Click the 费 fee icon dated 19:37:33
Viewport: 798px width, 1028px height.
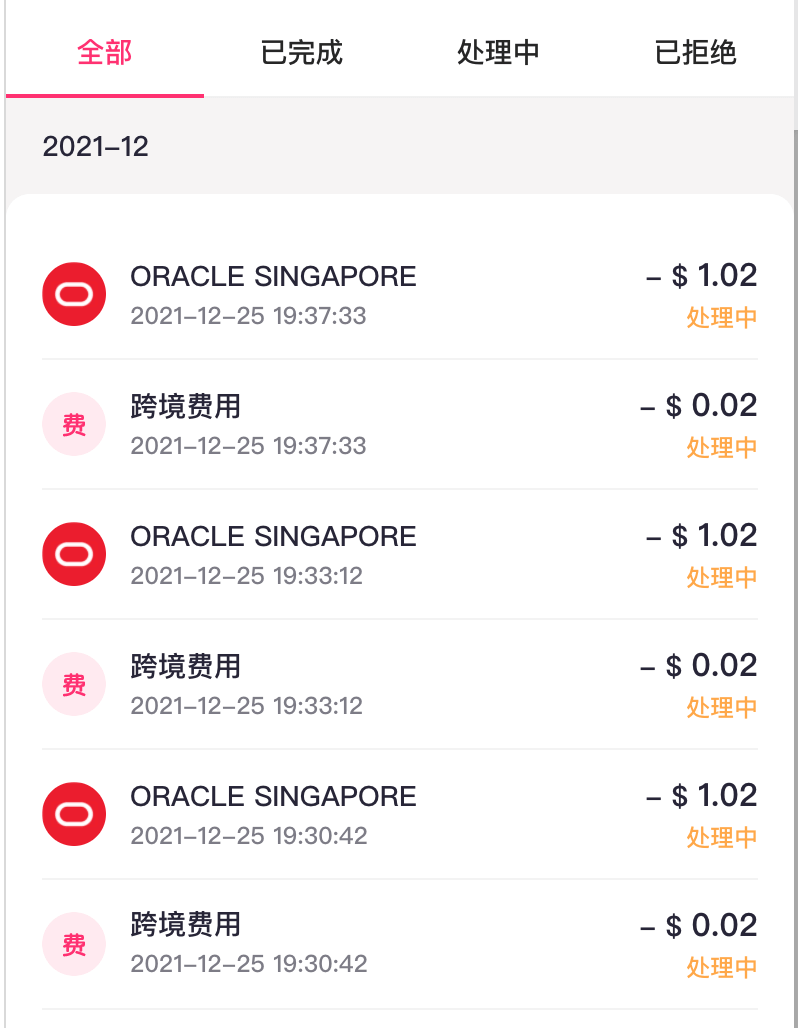(x=74, y=424)
